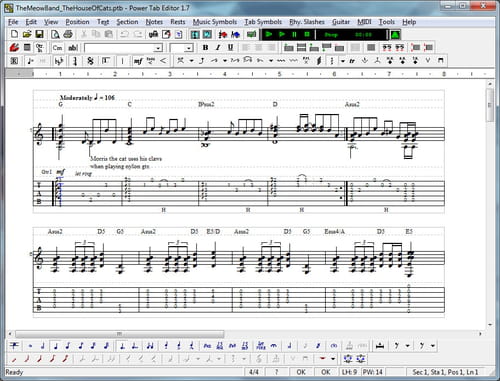Open the Position menu
The height and width of the screenshot is (381, 500).
pyautogui.click(x=77, y=22)
